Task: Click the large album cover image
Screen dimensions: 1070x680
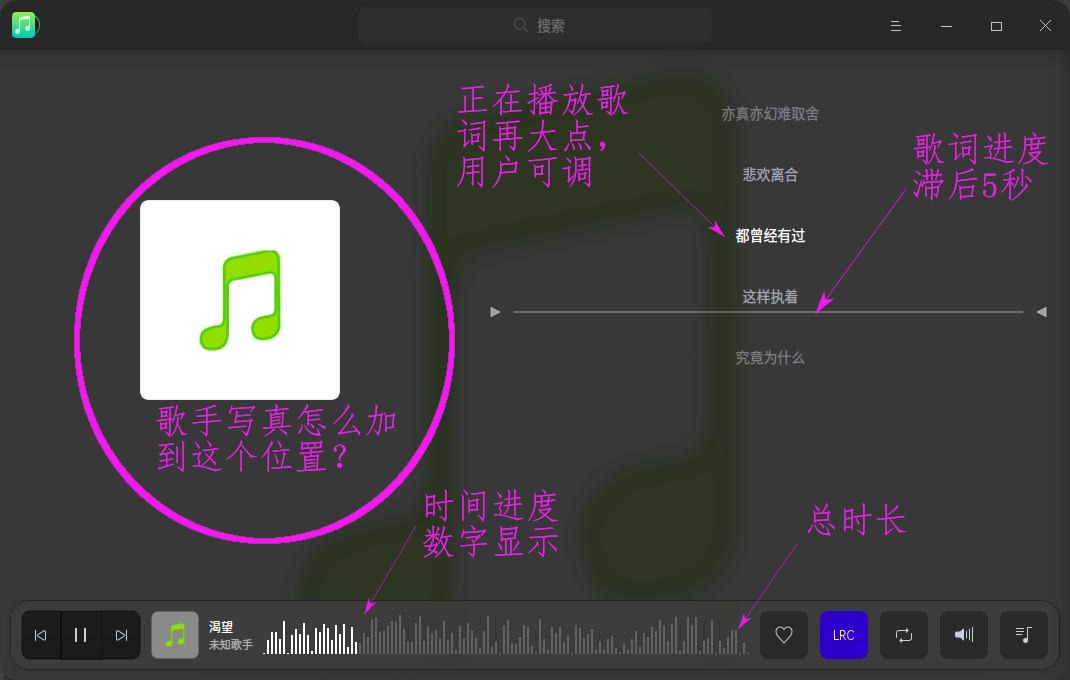Action: 240,300
